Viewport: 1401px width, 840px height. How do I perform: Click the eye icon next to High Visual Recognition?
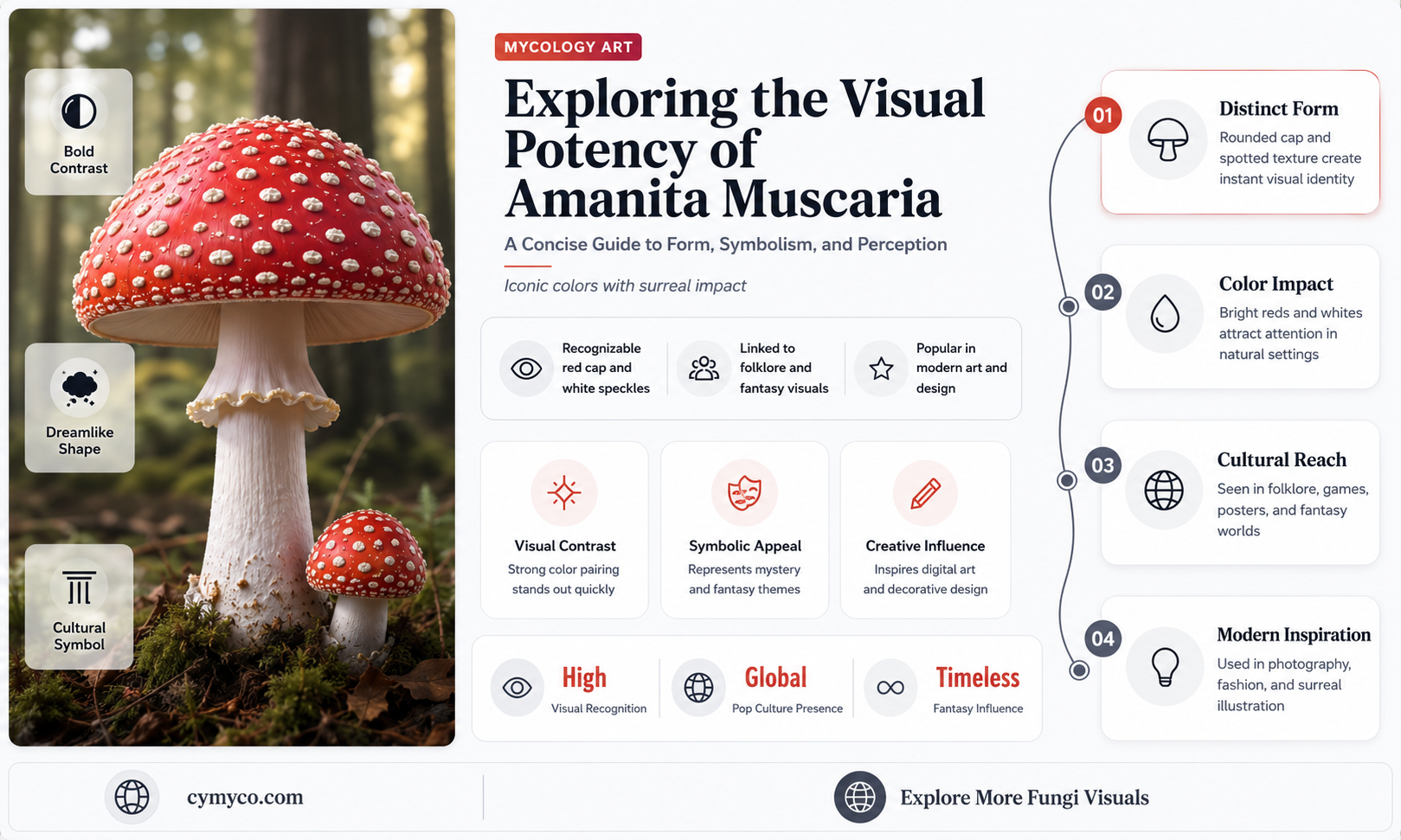517,688
